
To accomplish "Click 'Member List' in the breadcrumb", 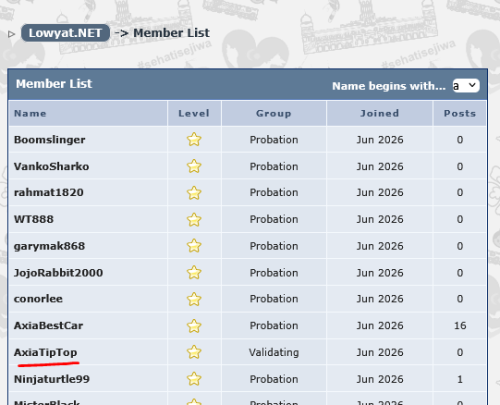I will pos(171,33).
